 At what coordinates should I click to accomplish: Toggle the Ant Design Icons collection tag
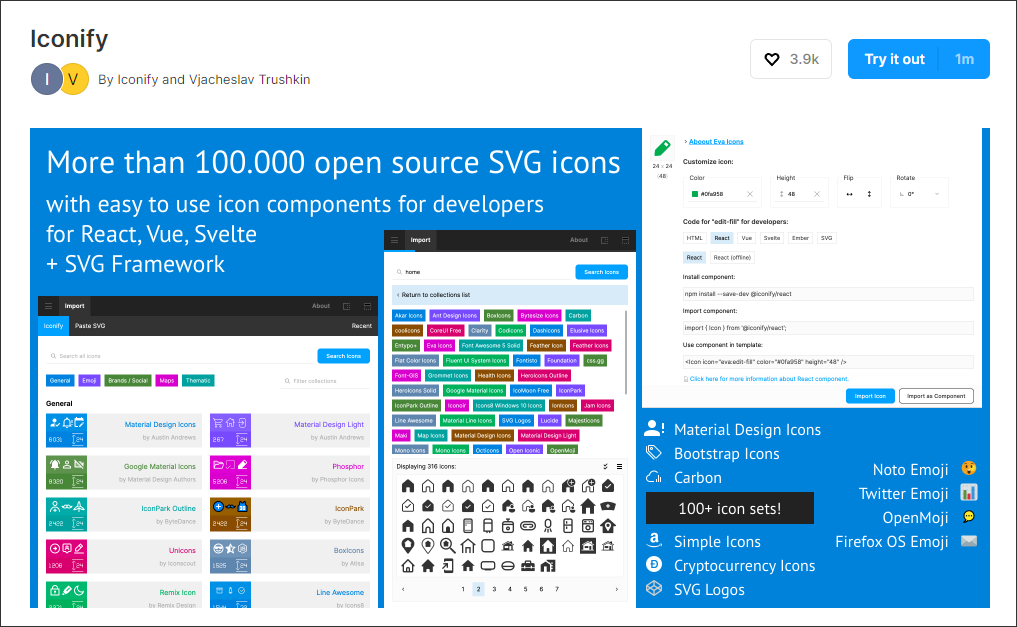coord(455,316)
